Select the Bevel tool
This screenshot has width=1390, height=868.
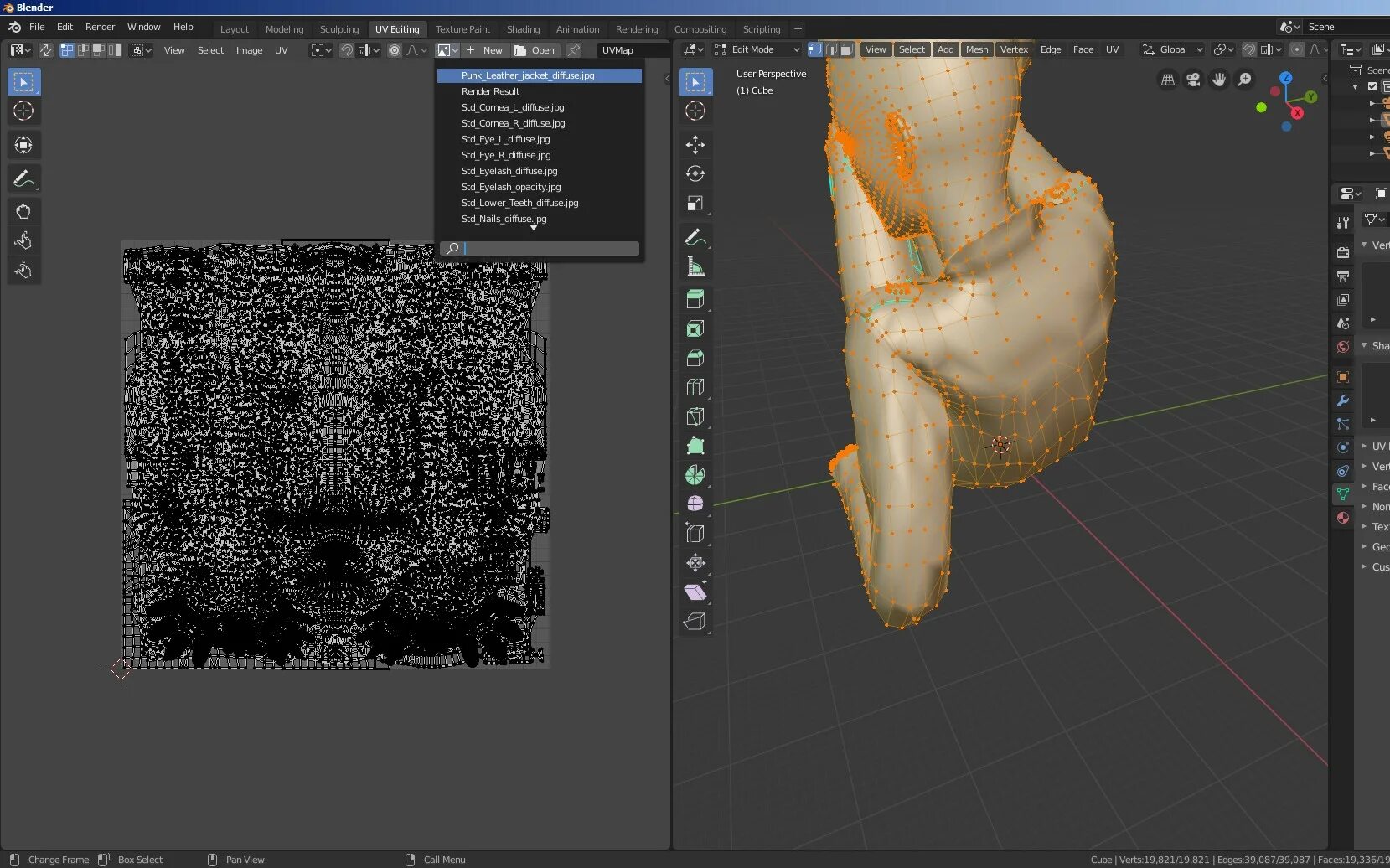click(695, 359)
